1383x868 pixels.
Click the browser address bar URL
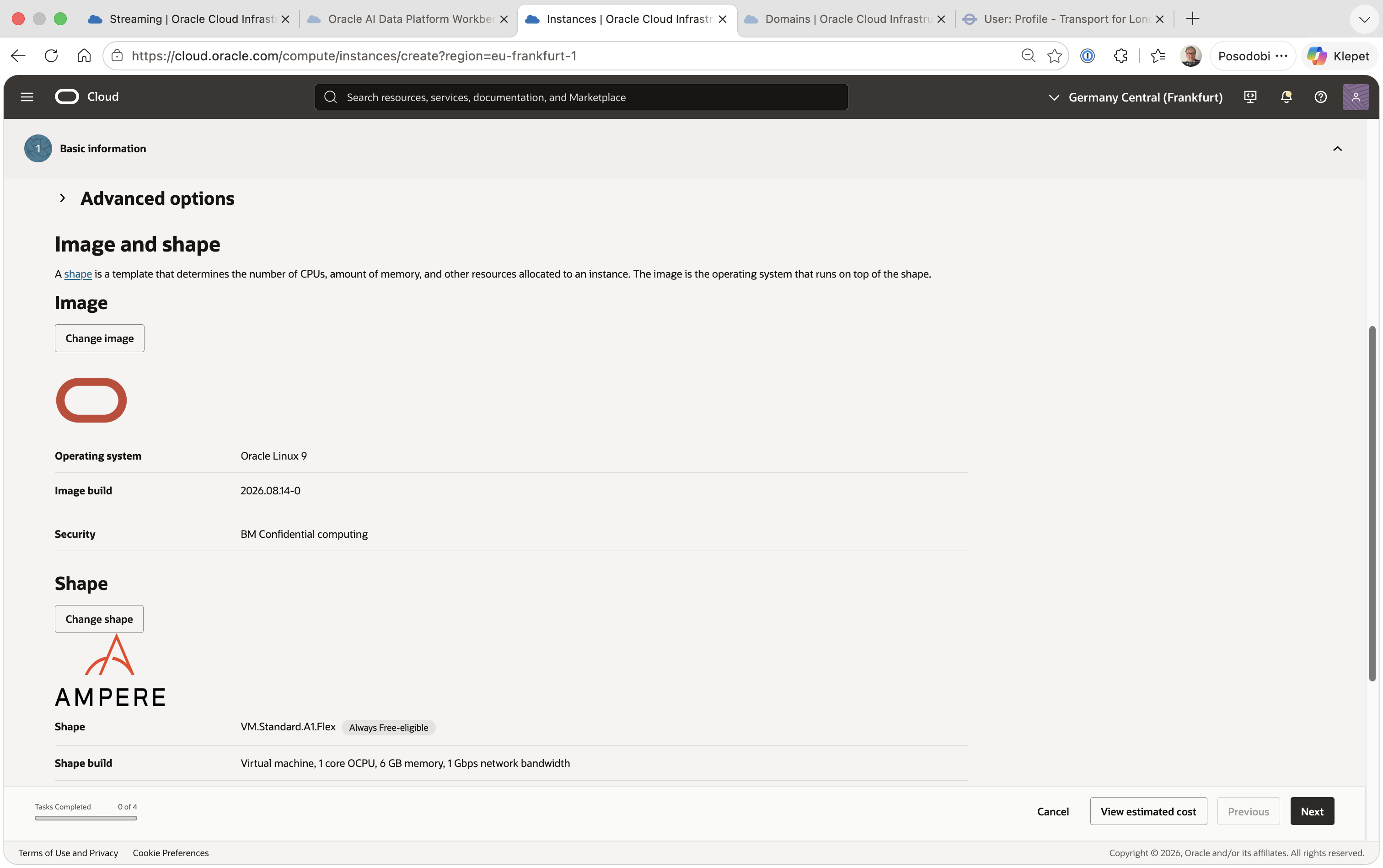tap(354, 56)
